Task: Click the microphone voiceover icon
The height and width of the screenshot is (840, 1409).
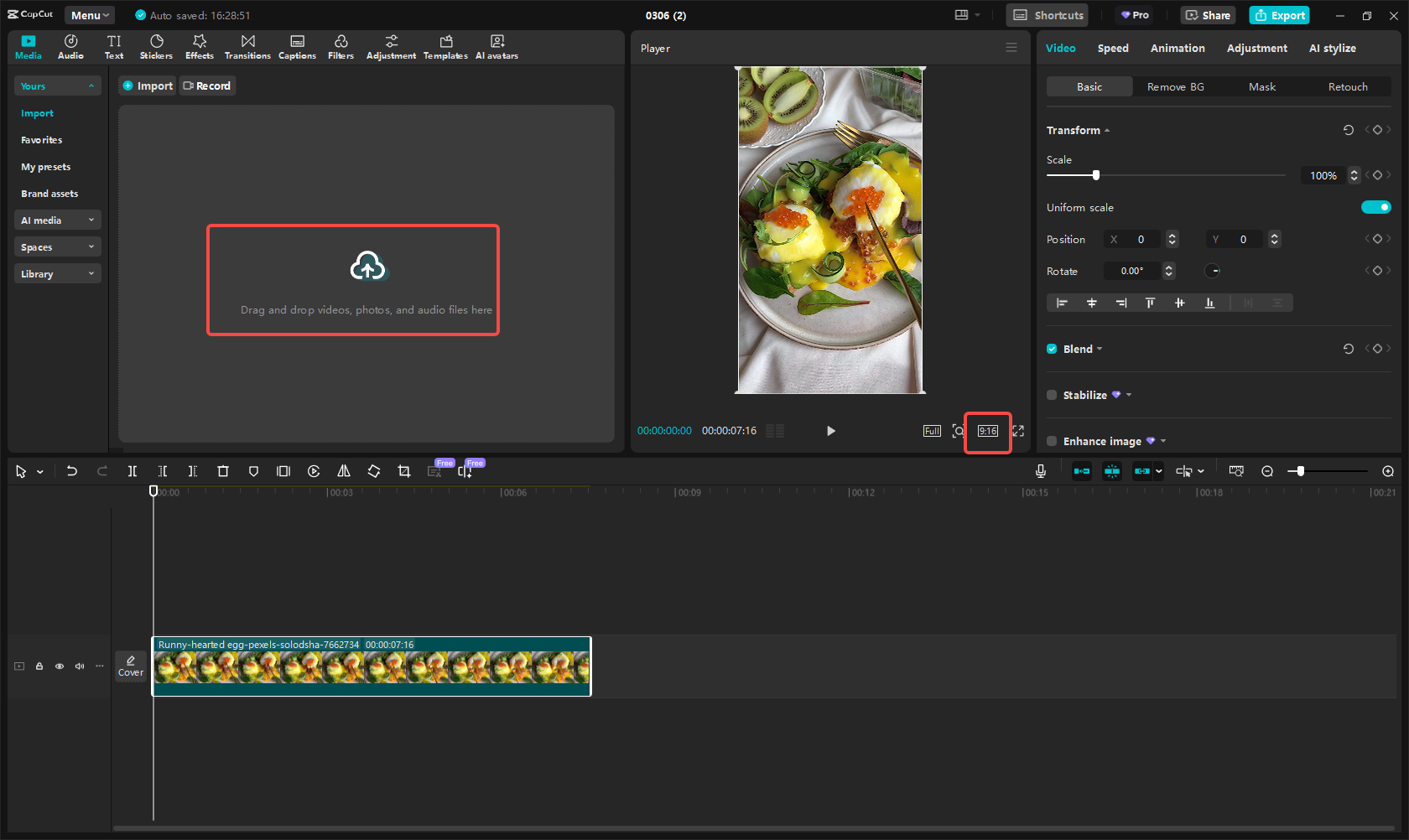Action: tap(1040, 471)
